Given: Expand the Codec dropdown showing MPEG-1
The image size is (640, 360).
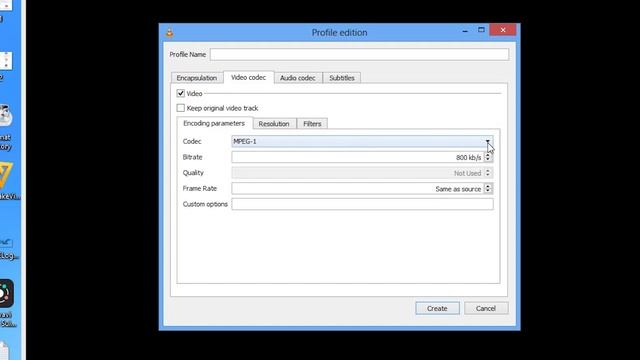Looking at the screenshot, I should pos(362,142).
